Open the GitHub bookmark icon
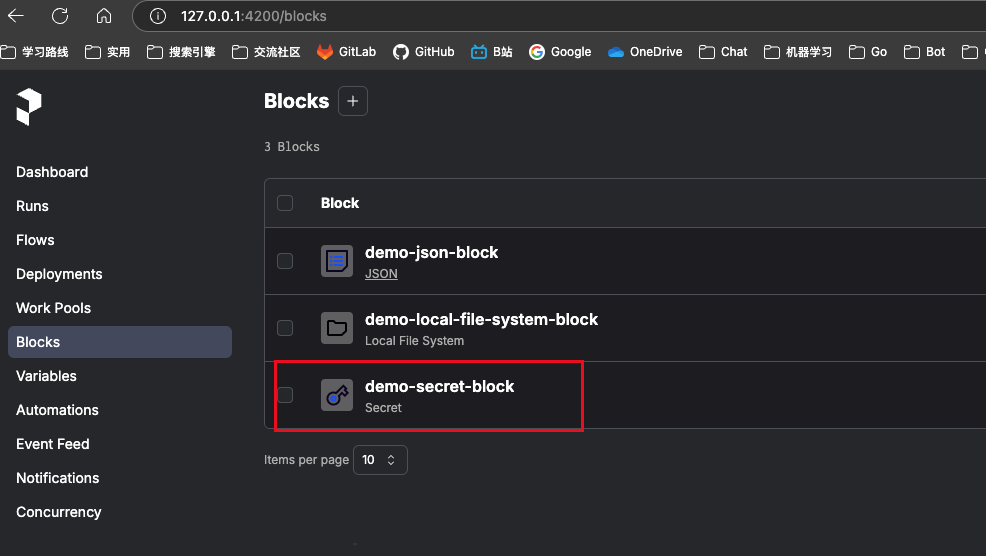986x556 pixels. pos(401,52)
